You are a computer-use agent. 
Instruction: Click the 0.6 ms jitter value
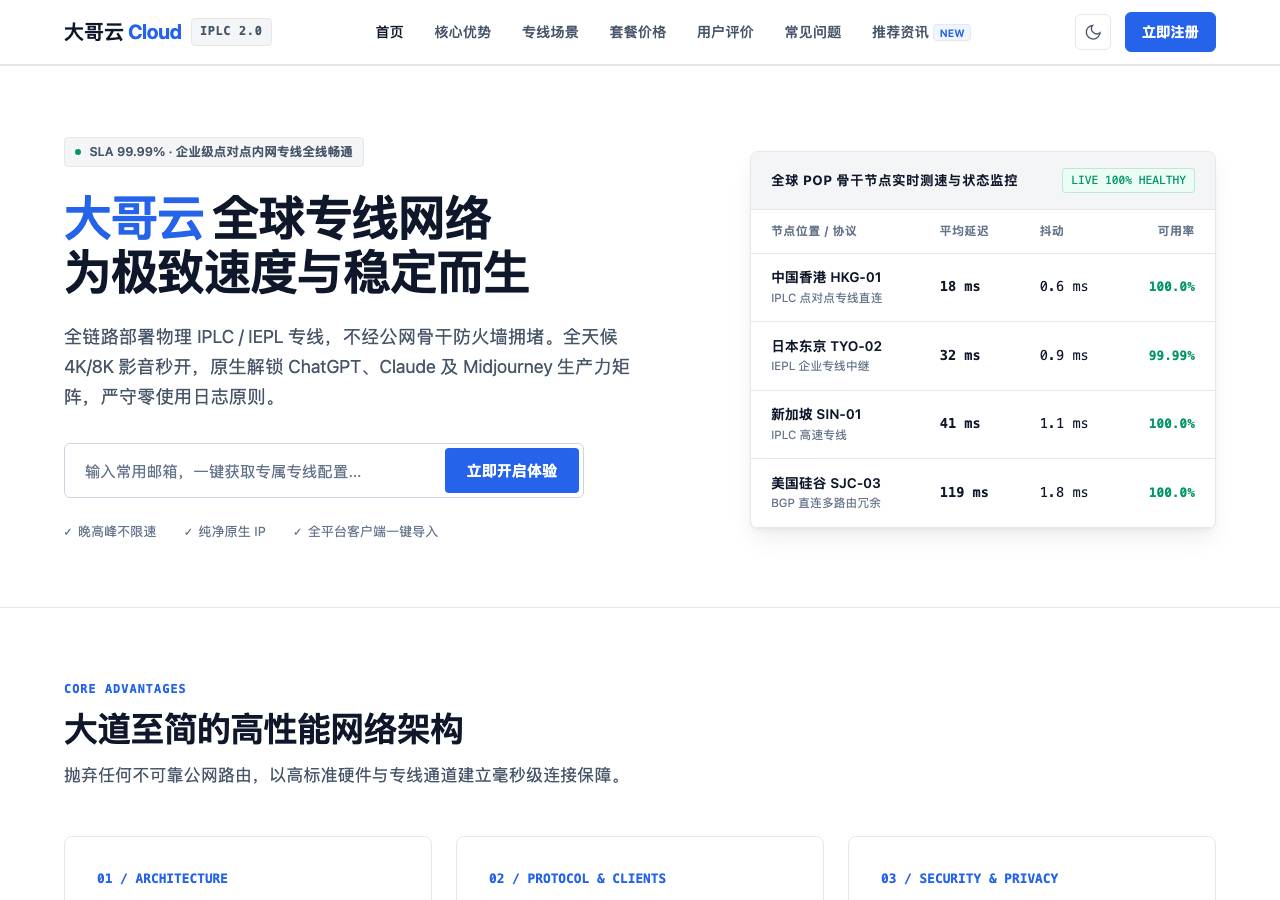tap(1064, 287)
